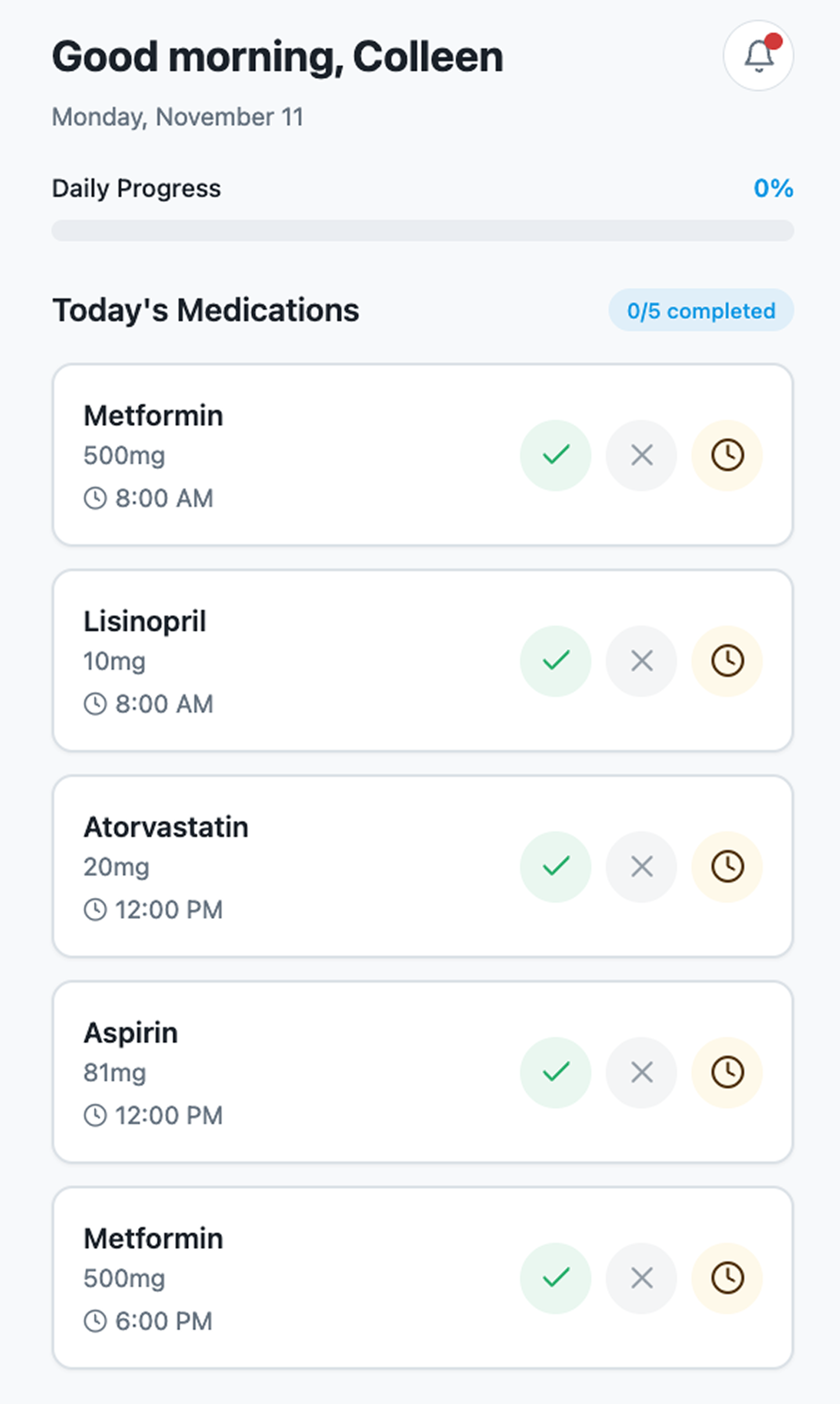Skip the 8:00 AM Metformin dose
The width and height of the screenshot is (840, 1404).
click(x=641, y=455)
